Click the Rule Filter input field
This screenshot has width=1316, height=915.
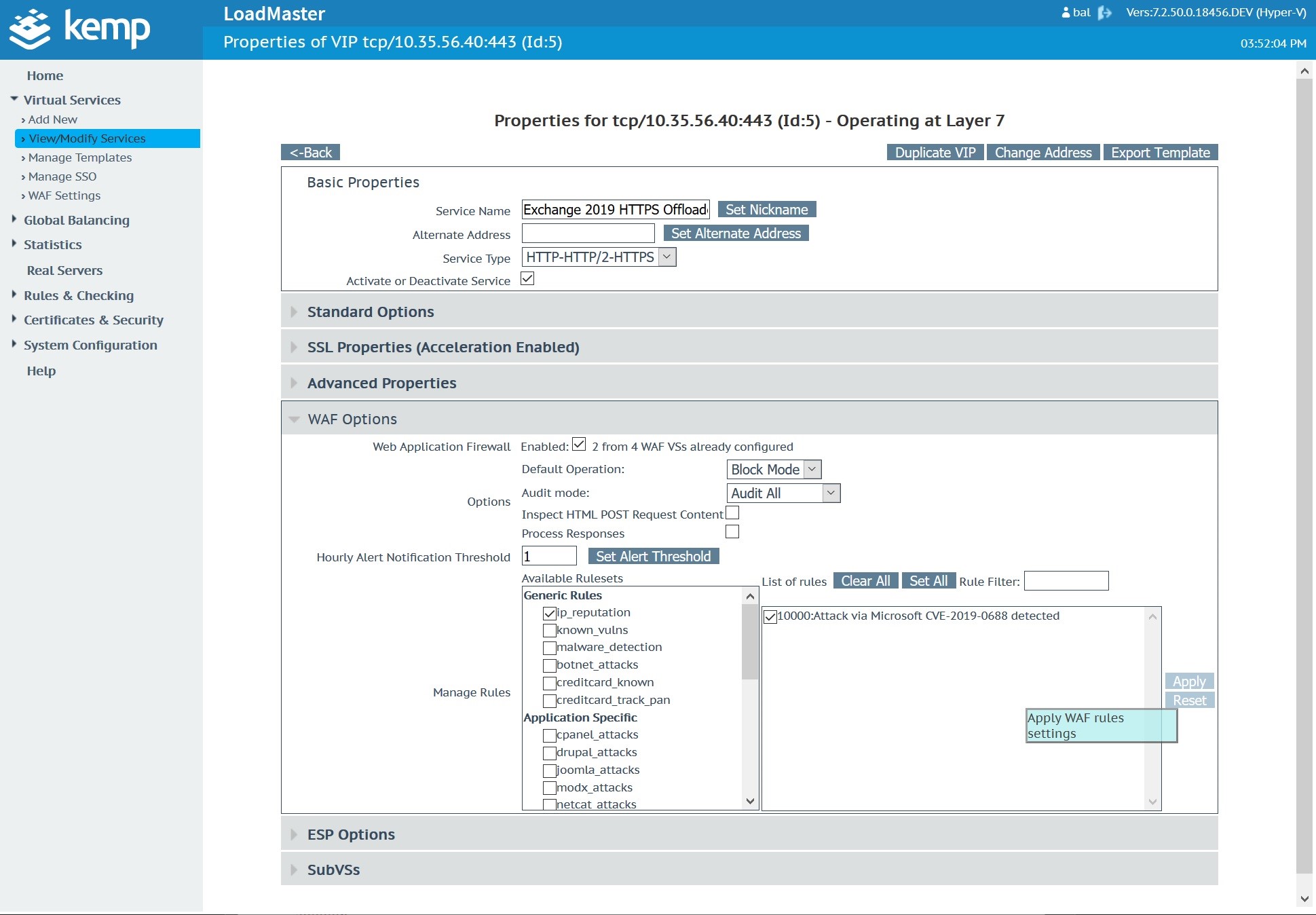tap(1066, 581)
